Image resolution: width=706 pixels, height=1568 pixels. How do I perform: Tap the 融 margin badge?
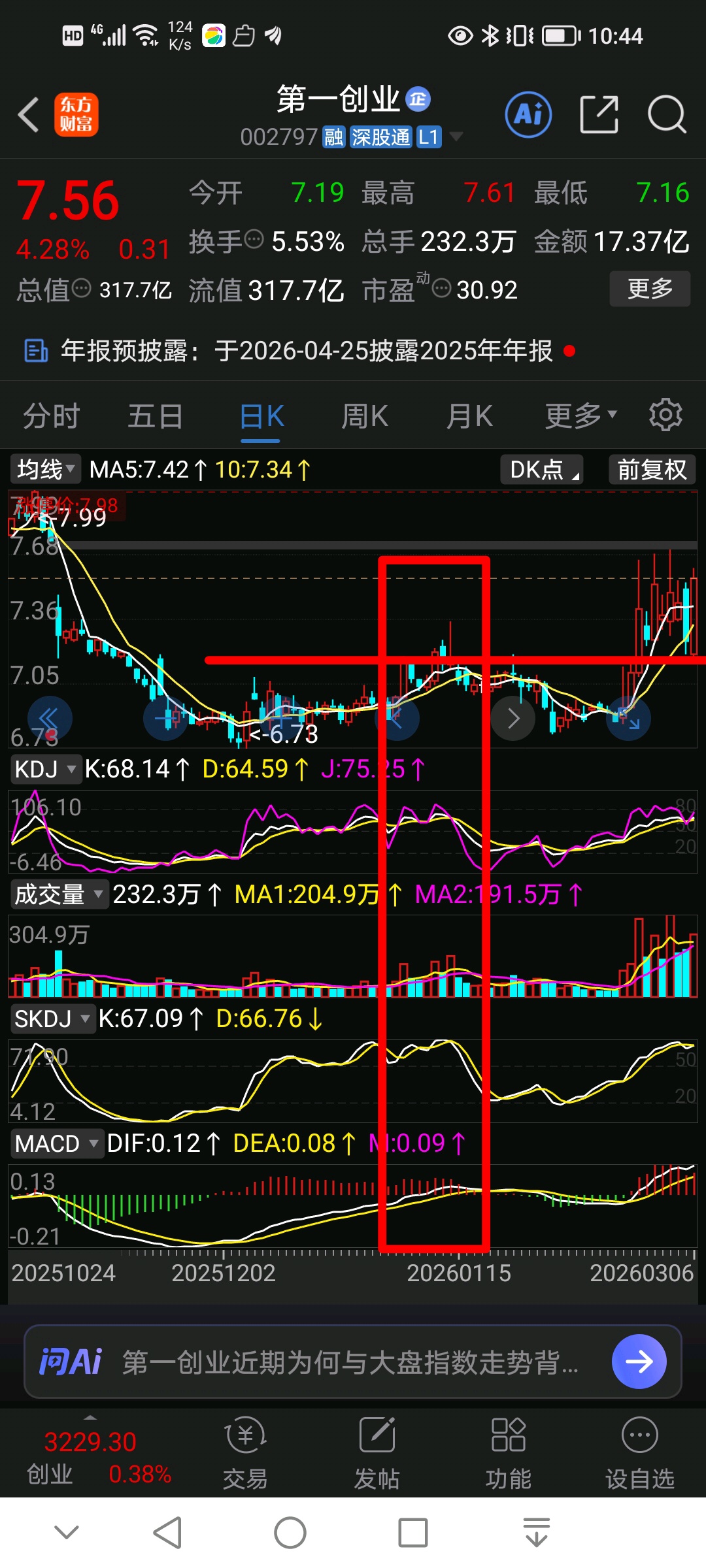[x=334, y=137]
